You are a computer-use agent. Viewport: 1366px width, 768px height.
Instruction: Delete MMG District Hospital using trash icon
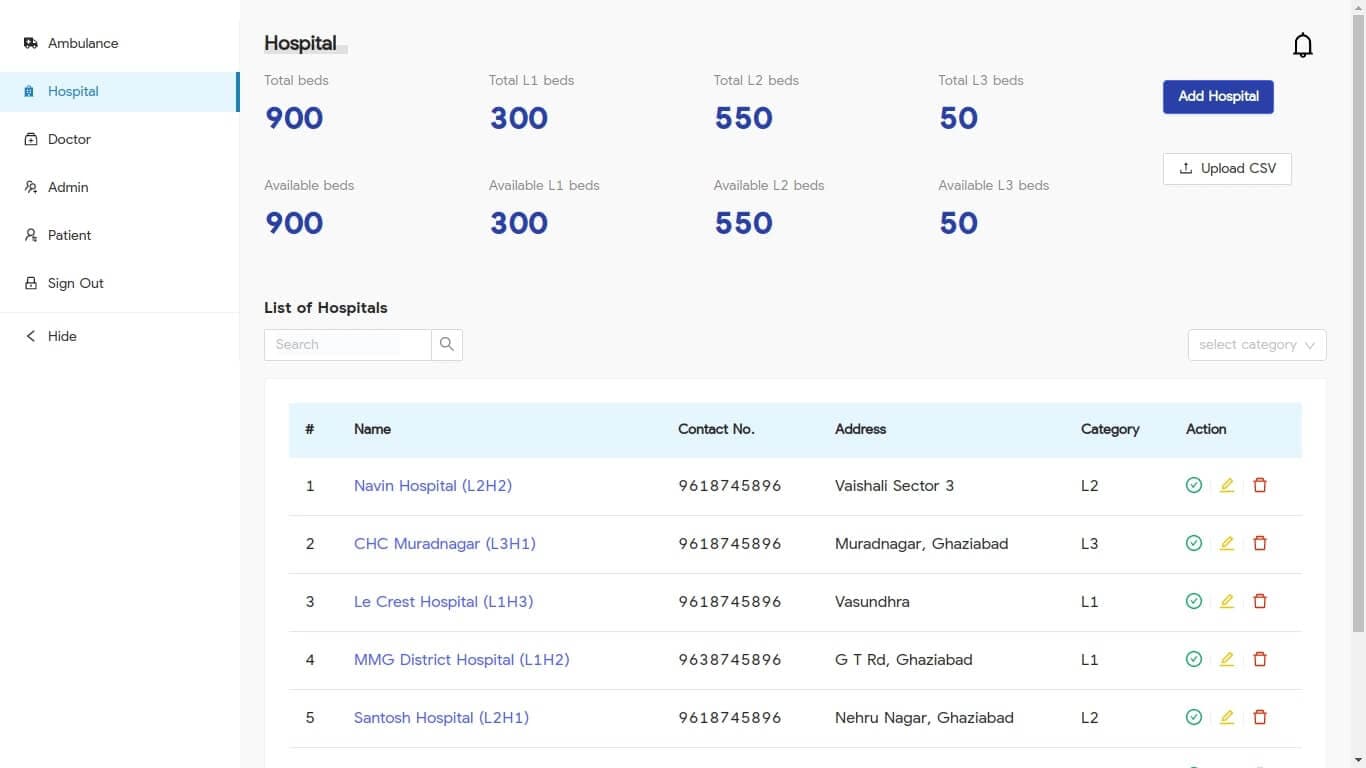pos(1260,659)
